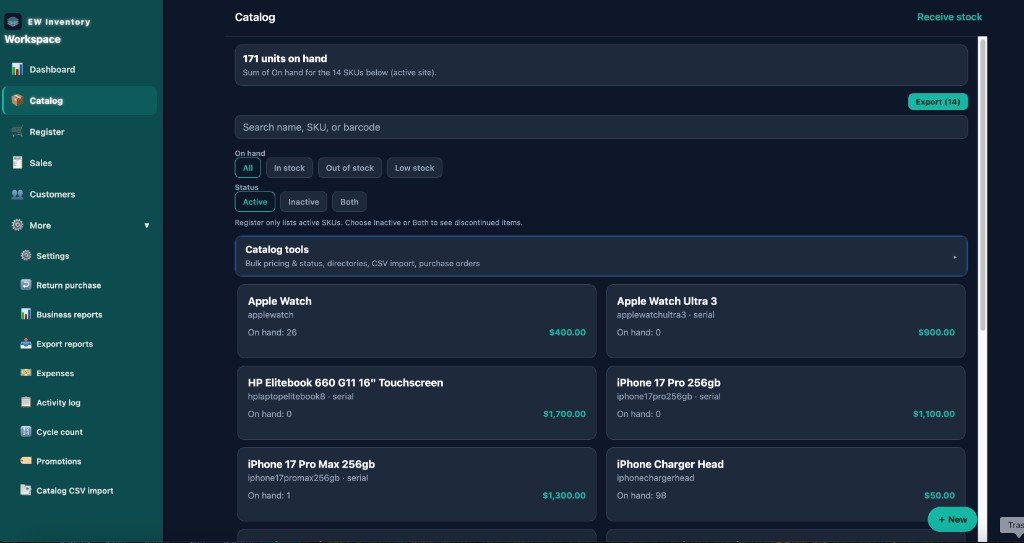Click the Sales receipt icon

click(18, 163)
